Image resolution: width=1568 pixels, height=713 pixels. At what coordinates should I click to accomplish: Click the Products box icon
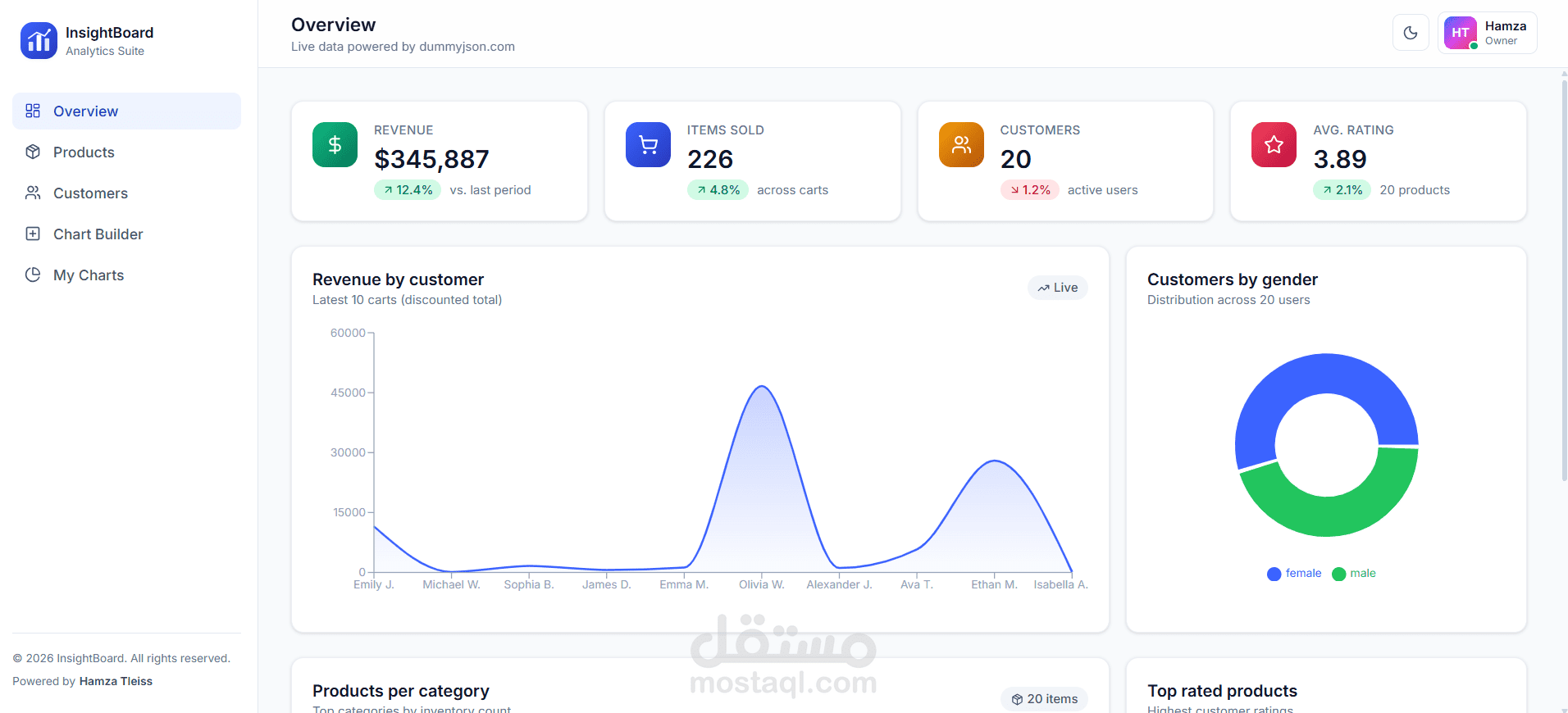33,152
